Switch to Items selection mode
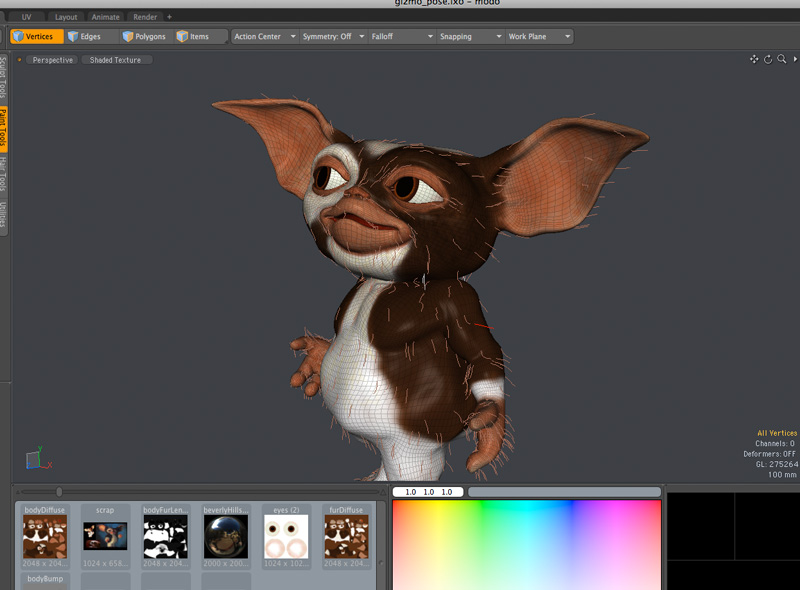Viewport: 800px width, 590px height. [x=200, y=36]
